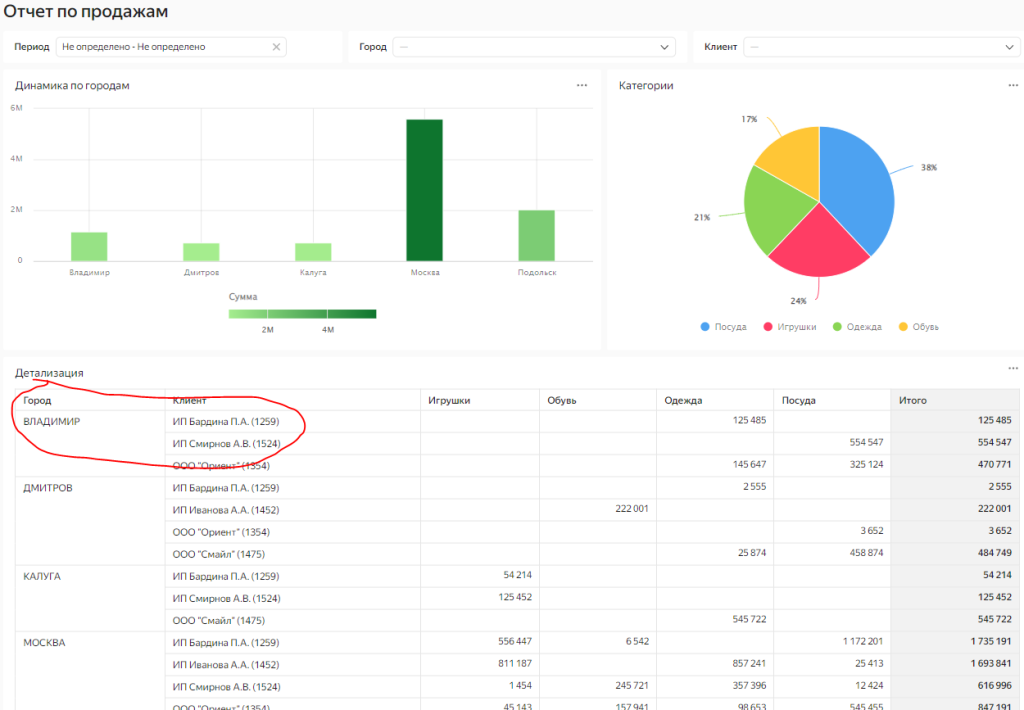The image size is (1024, 710).
Task: Open menu dots for Детализация table
Action: [1013, 368]
